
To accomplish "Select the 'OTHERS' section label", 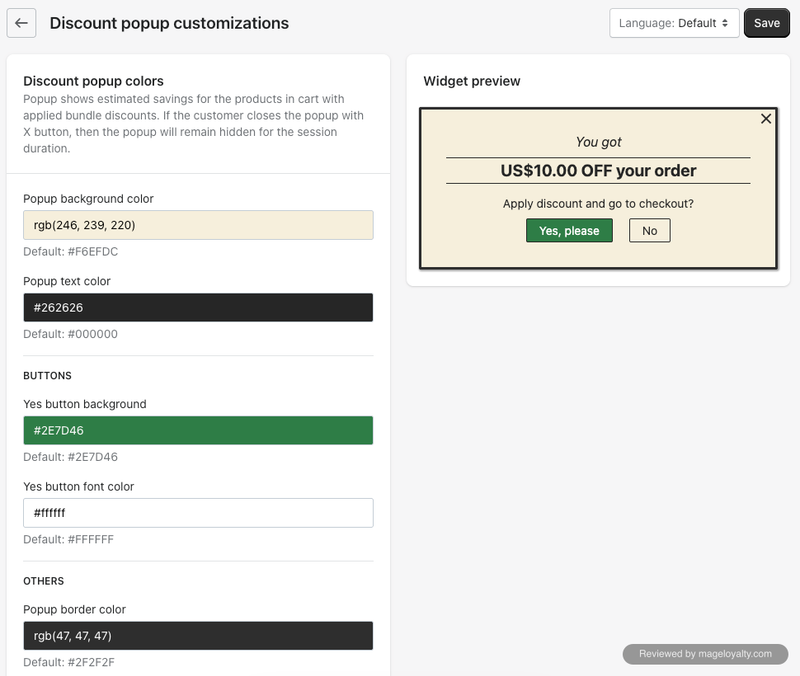I will click(44, 581).
